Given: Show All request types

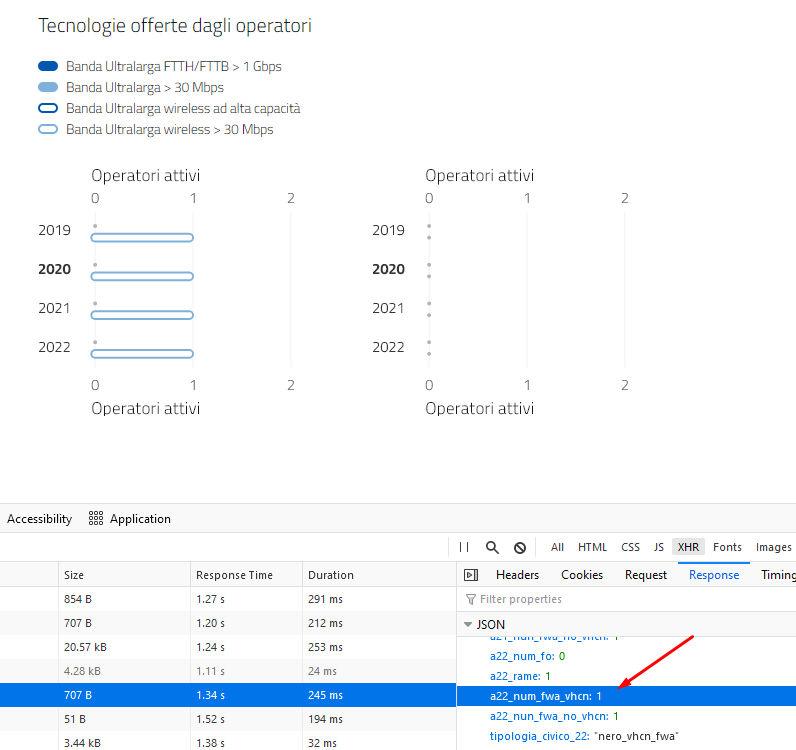Looking at the screenshot, I should tap(557, 547).
